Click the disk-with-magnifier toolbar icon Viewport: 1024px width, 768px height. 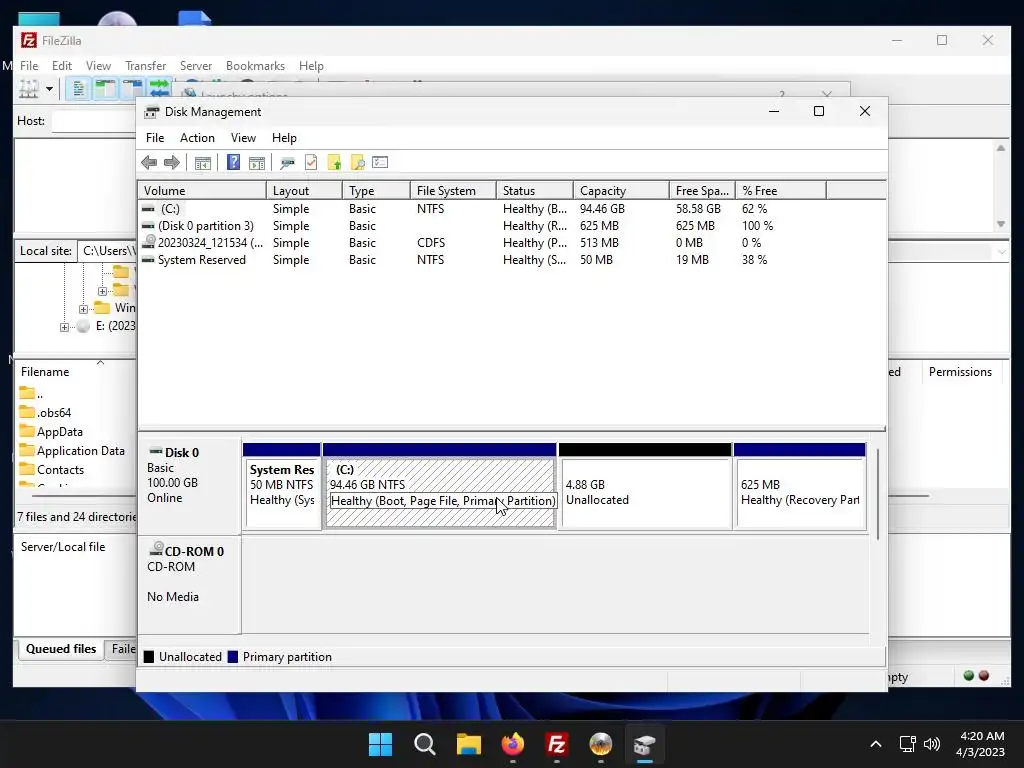287,163
